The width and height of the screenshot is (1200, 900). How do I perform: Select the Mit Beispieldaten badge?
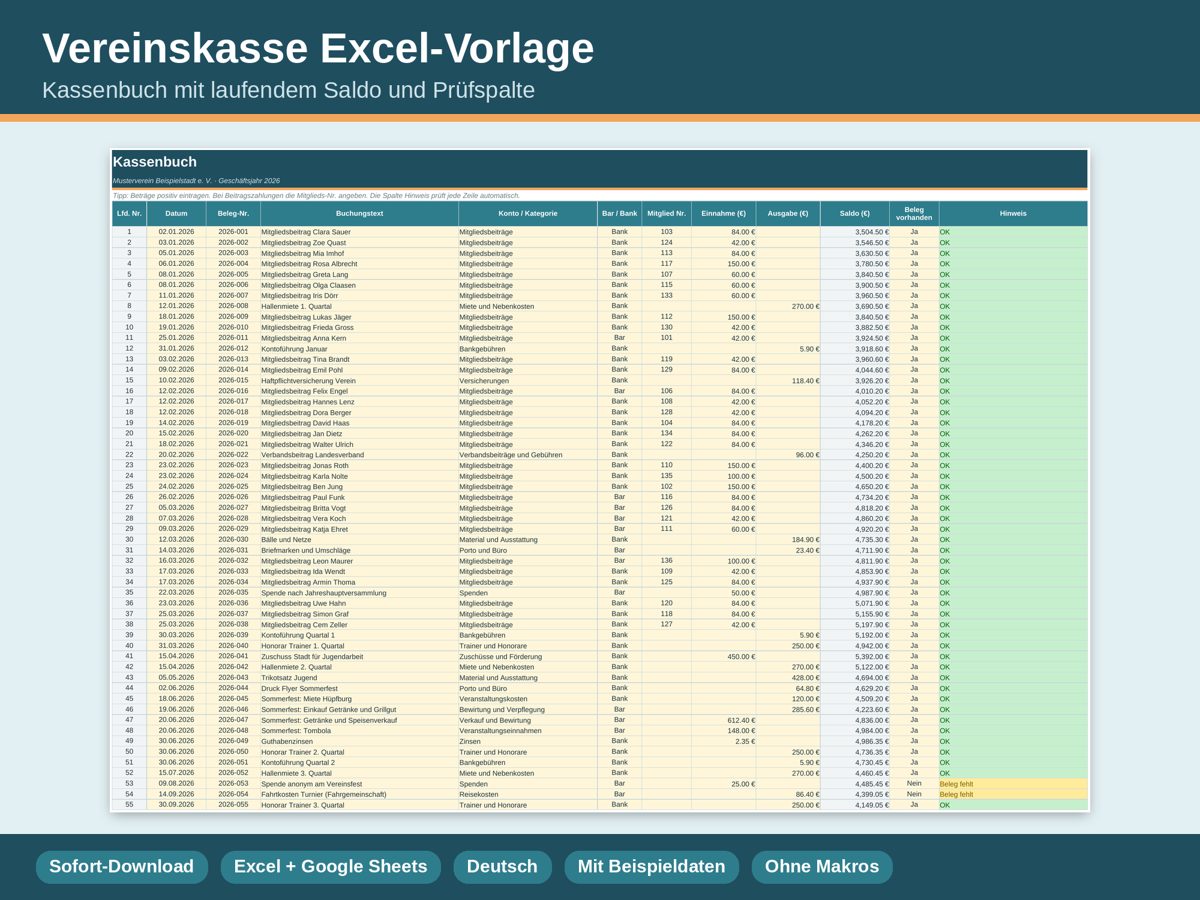click(652, 867)
